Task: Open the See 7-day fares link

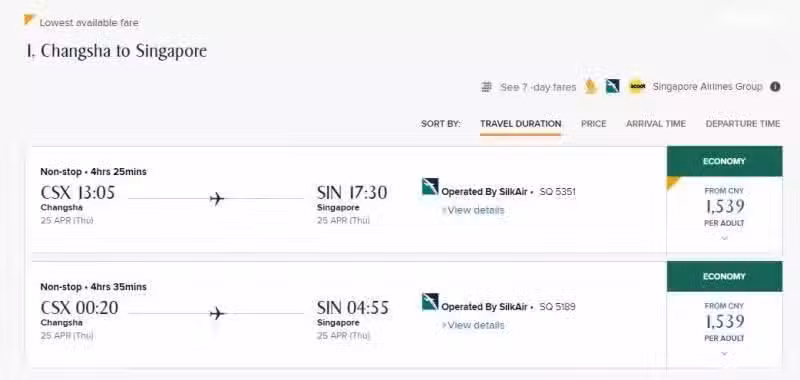Action: [x=538, y=87]
